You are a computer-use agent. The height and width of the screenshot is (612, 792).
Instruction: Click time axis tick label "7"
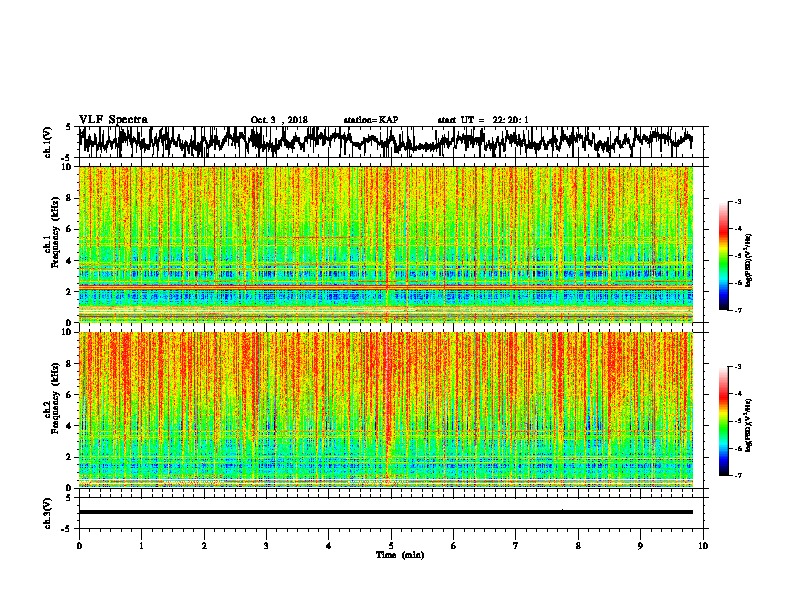516,546
